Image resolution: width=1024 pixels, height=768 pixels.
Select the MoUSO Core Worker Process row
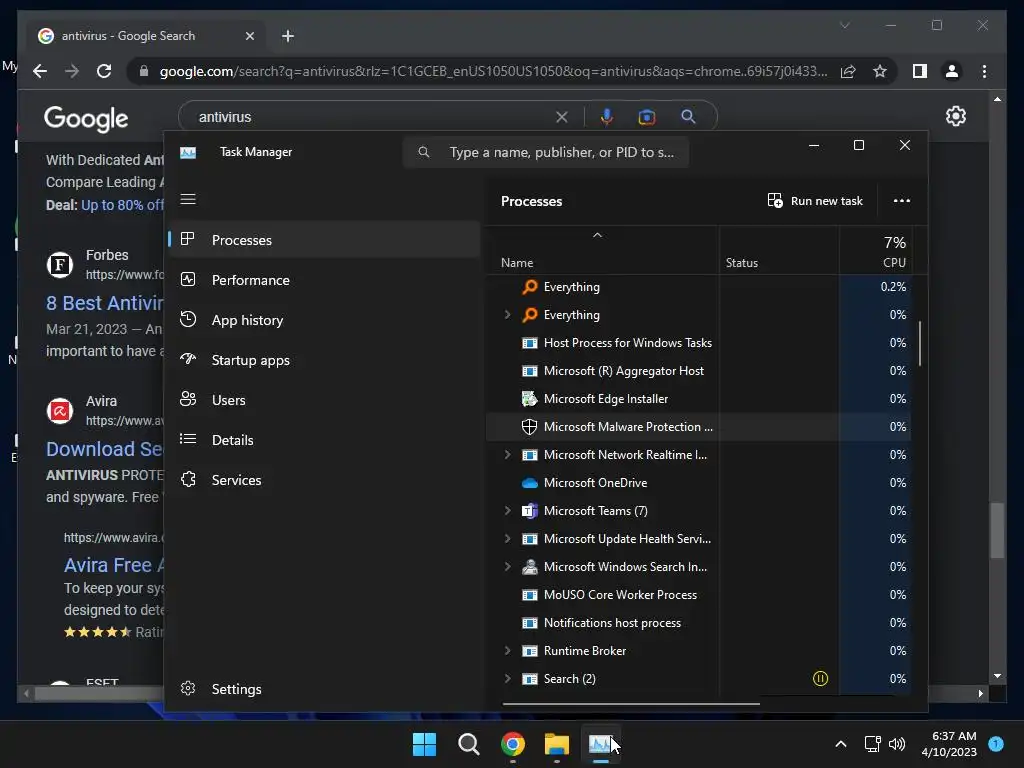pyautogui.click(x=699, y=595)
